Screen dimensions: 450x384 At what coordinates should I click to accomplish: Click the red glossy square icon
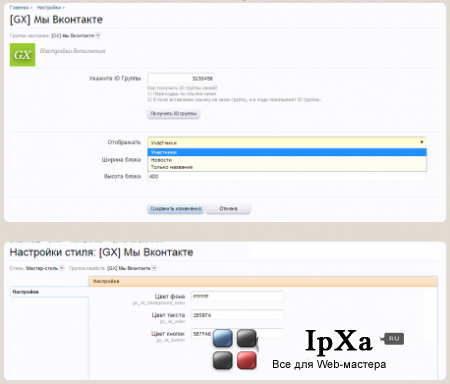click(x=247, y=361)
